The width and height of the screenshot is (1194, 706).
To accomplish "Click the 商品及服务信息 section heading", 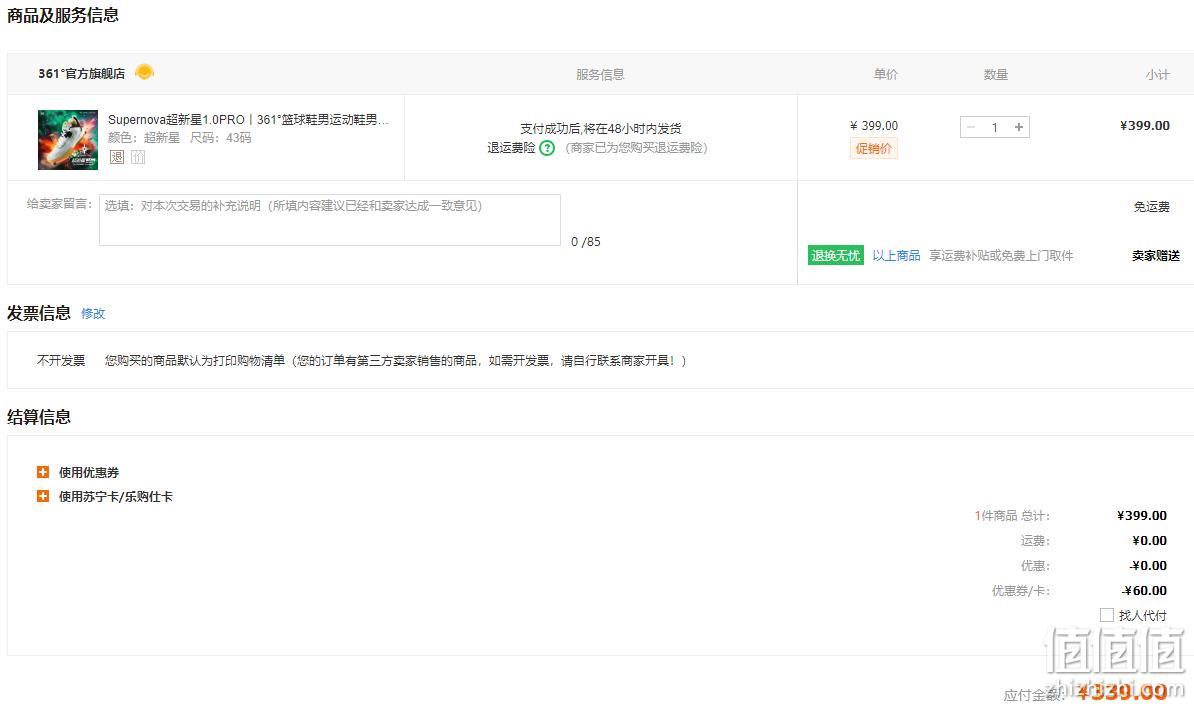I will click(62, 15).
